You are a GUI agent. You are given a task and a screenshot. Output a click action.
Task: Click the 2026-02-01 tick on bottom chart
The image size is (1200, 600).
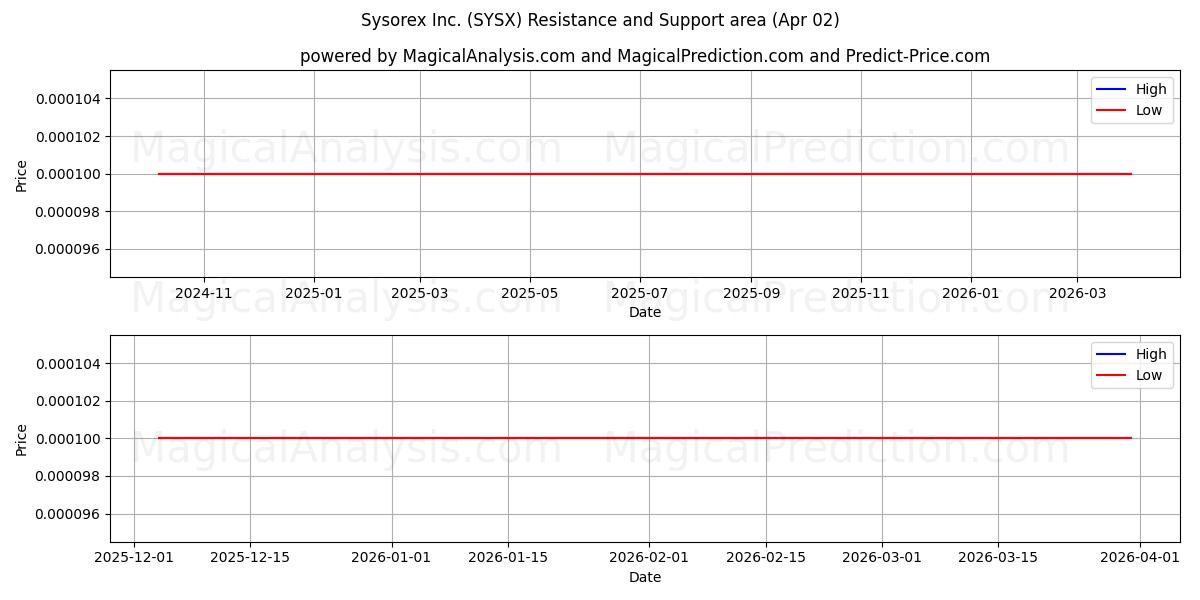(649, 559)
